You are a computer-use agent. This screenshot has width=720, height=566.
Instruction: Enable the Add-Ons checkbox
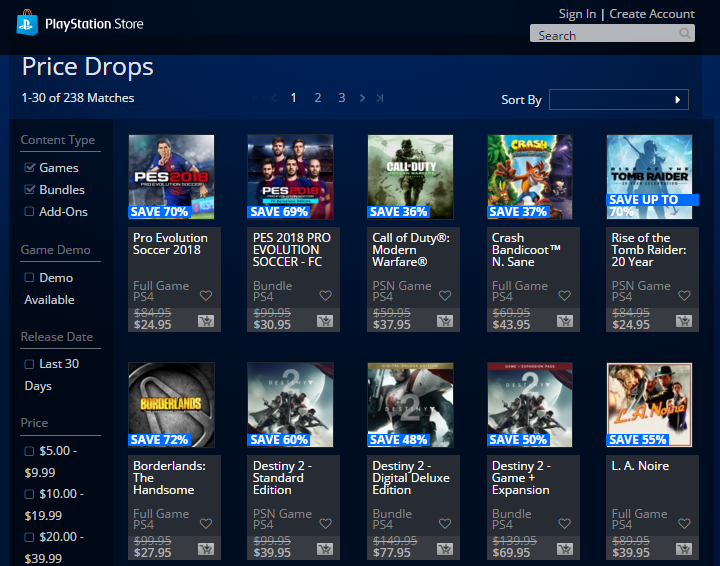pyautogui.click(x=29, y=212)
